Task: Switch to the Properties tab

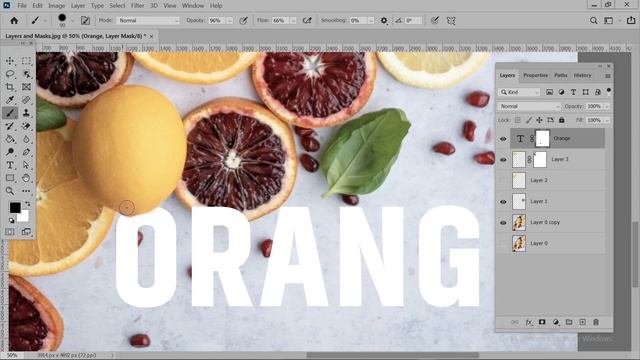Action: (536, 75)
